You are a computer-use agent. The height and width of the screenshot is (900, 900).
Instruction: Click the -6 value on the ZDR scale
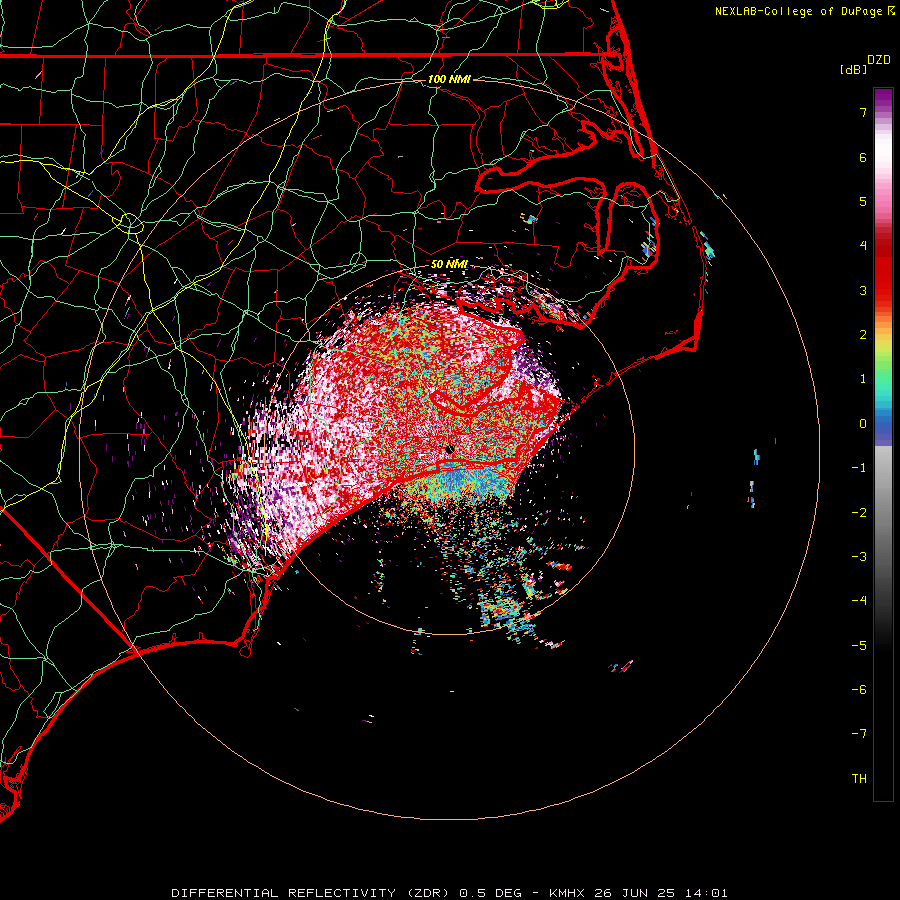(x=859, y=690)
